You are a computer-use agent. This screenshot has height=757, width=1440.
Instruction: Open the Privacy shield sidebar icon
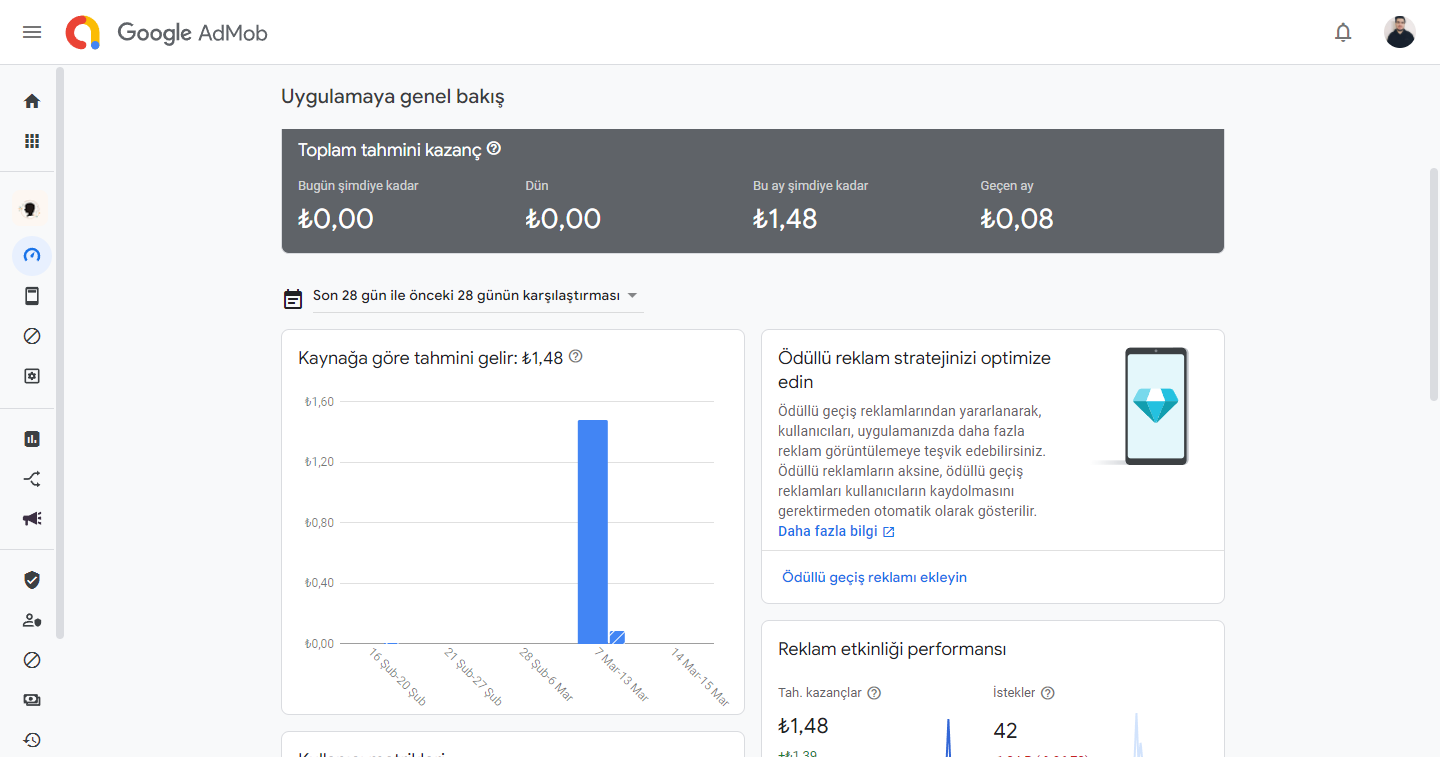(32, 580)
